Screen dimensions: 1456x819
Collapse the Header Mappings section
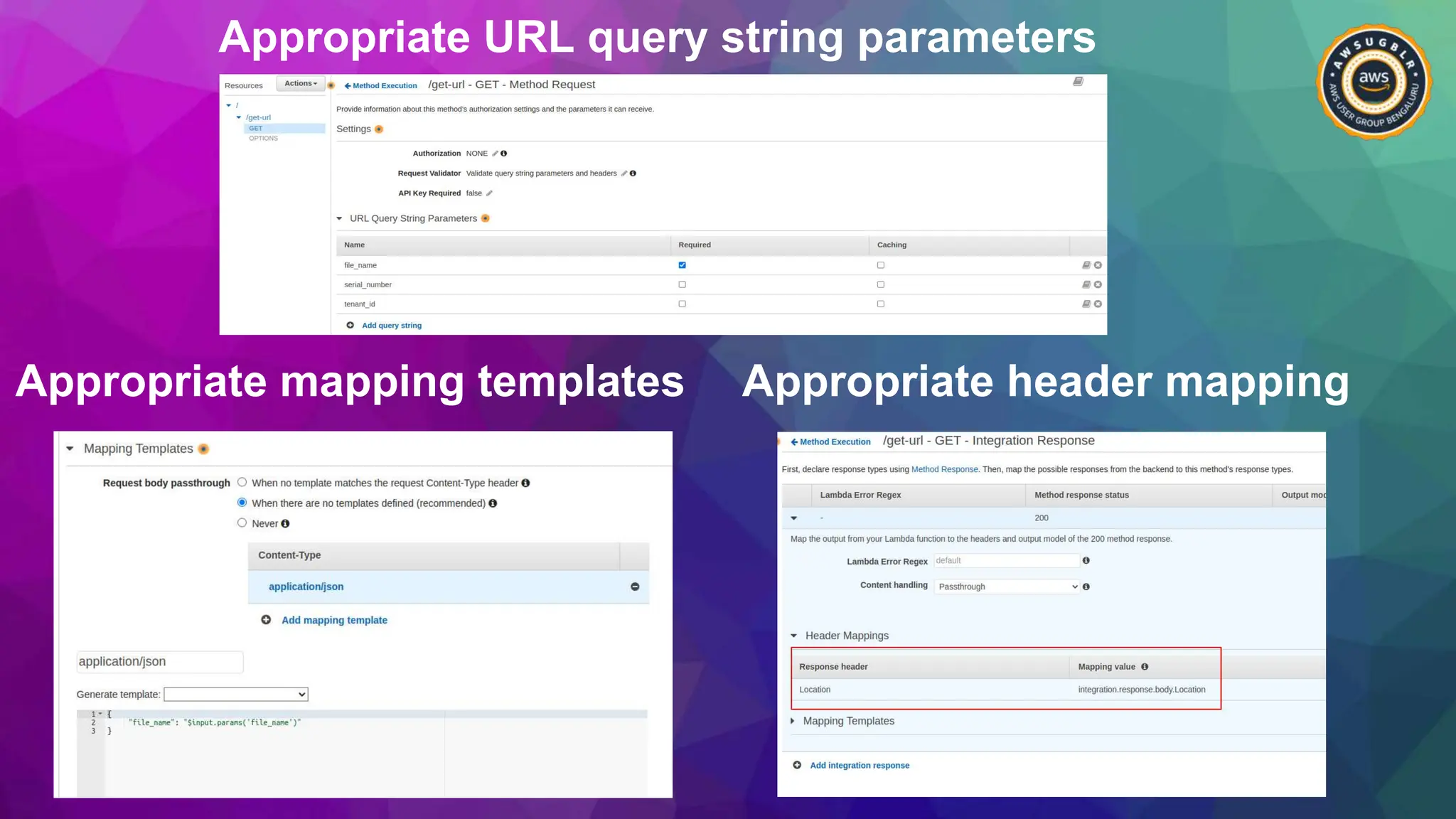coord(794,636)
